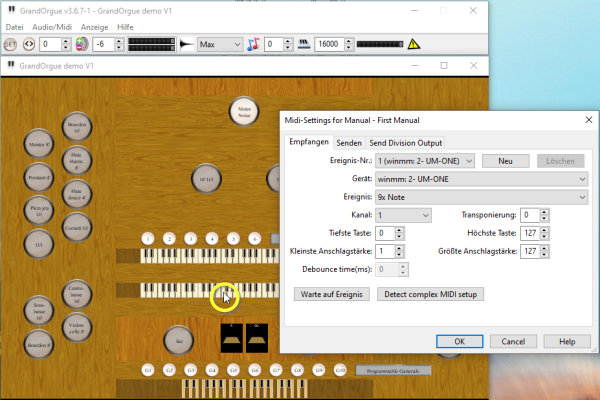Click the SET button in the toolbar
600x400 pixels.
(10, 44)
